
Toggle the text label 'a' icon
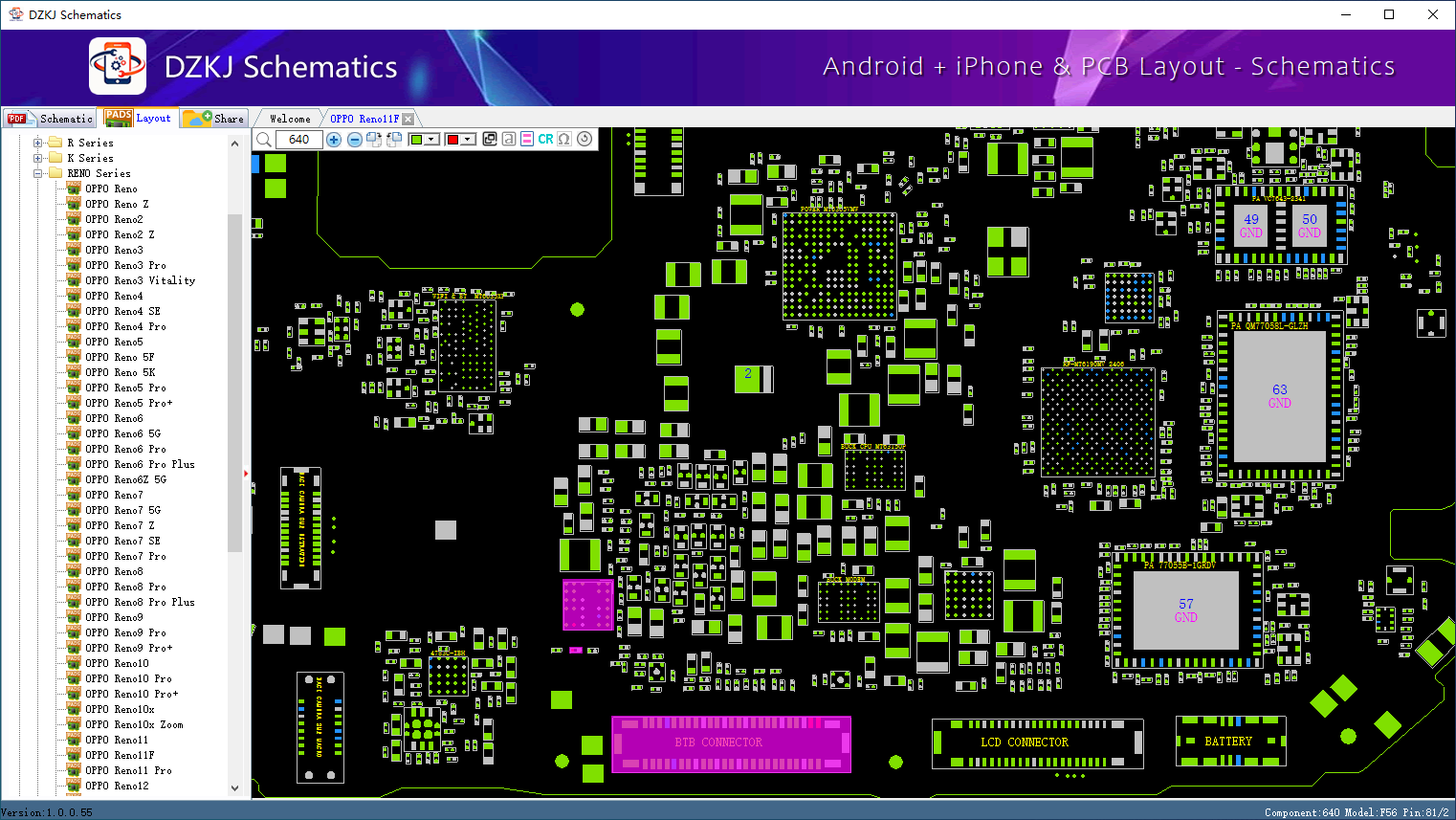(x=509, y=140)
